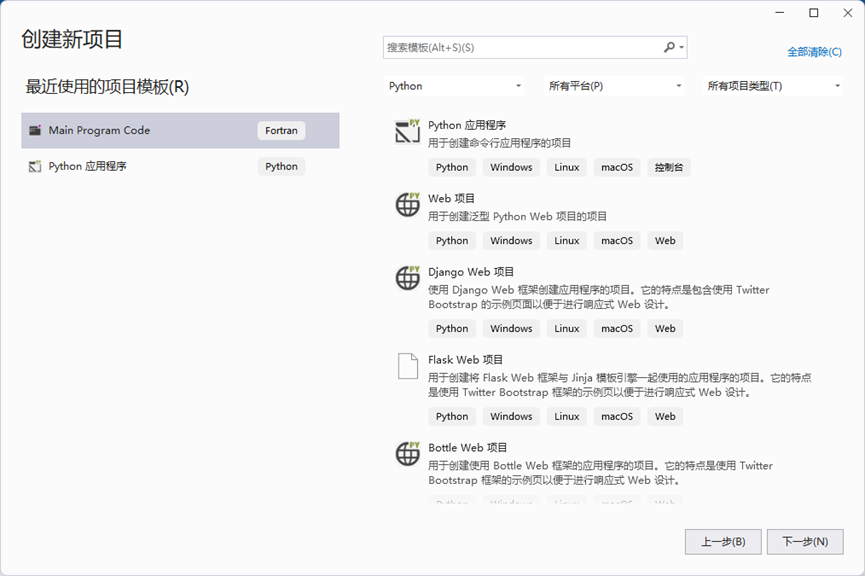Click the recent Python 应用程序 icon

[x=35, y=166]
